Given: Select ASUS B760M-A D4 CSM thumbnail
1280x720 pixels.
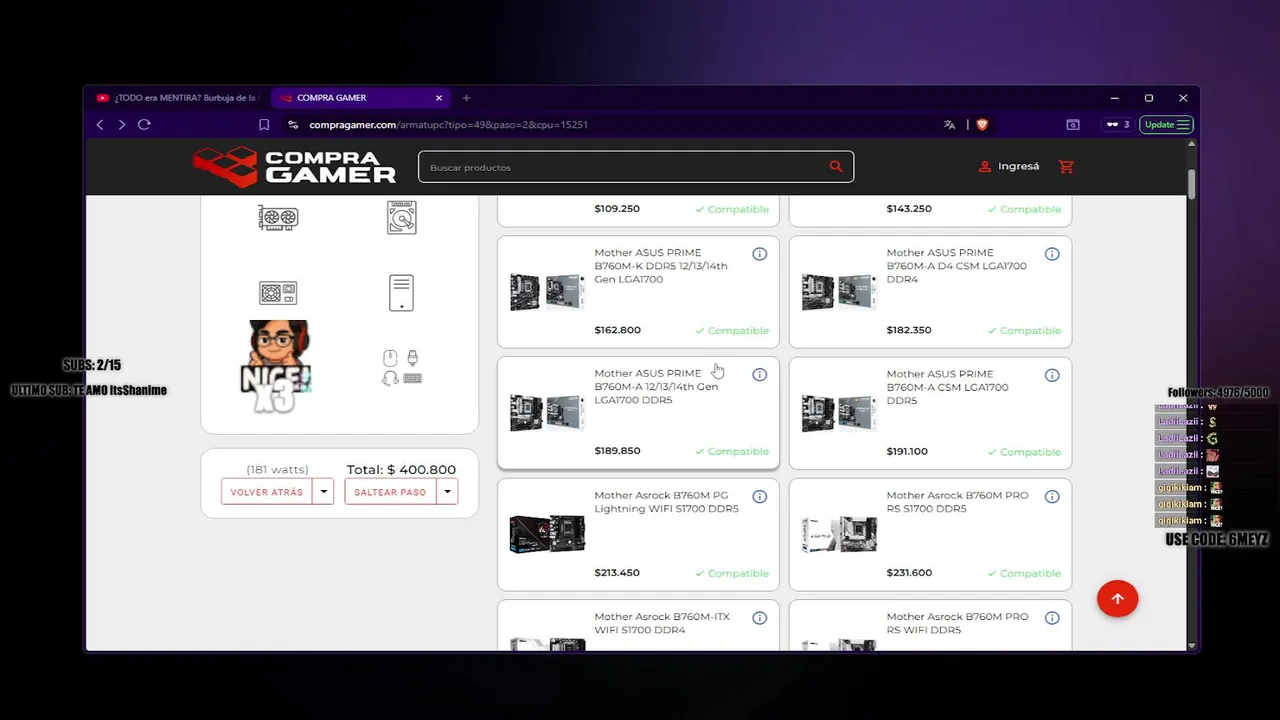Looking at the screenshot, I should tap(839, 292).
